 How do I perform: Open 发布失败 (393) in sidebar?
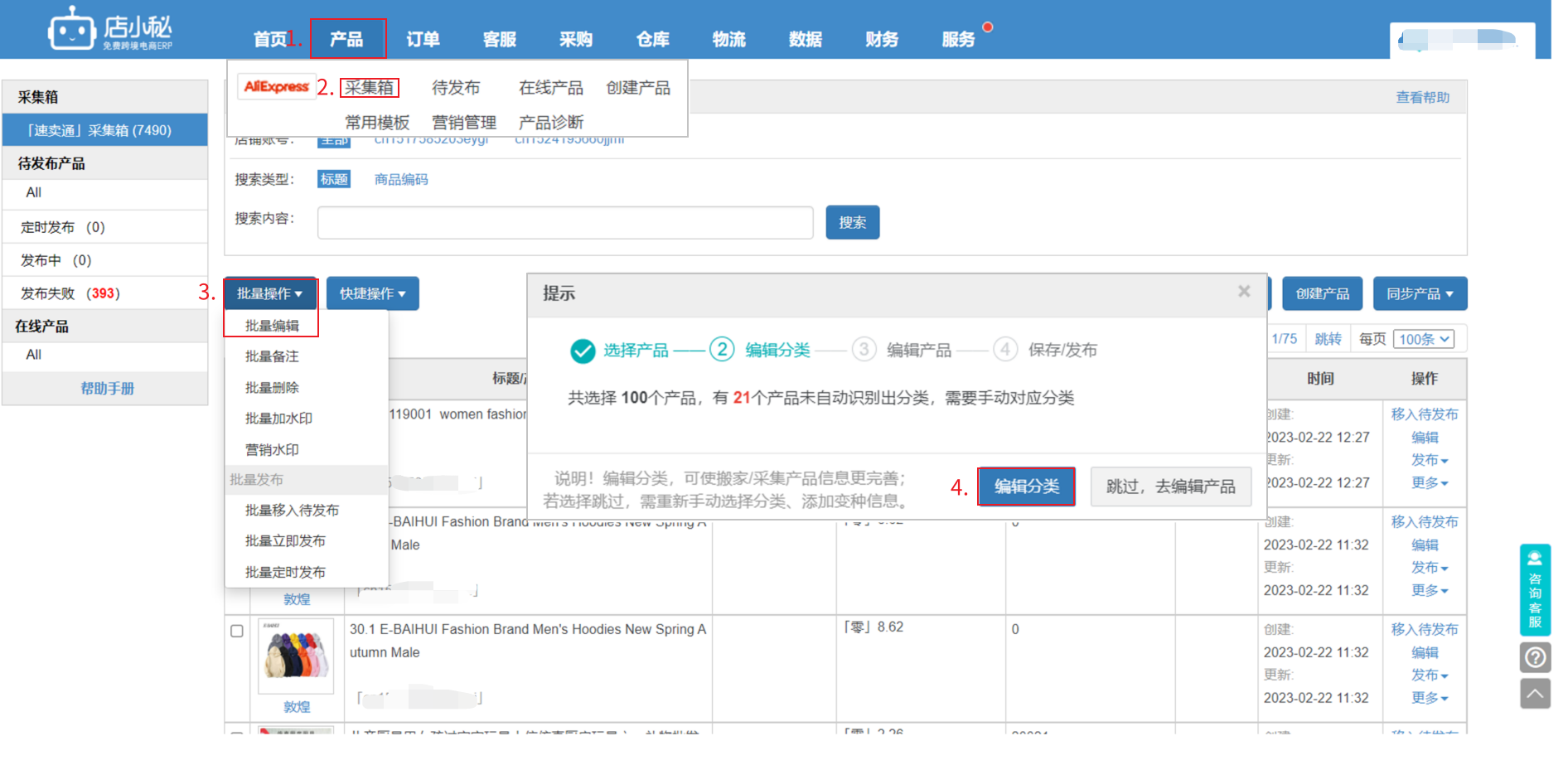[105, 293]
